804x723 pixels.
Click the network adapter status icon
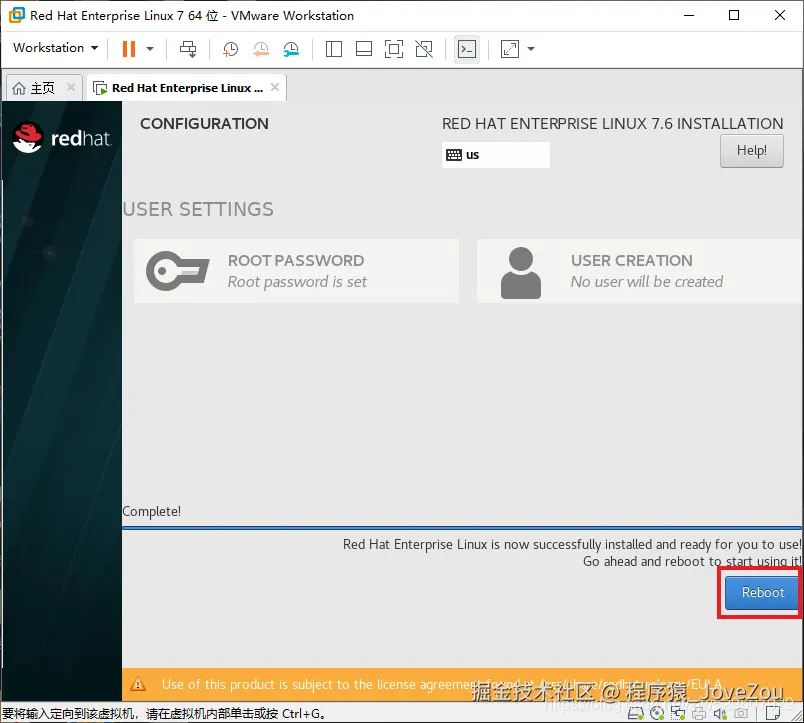tap(678, 713)
